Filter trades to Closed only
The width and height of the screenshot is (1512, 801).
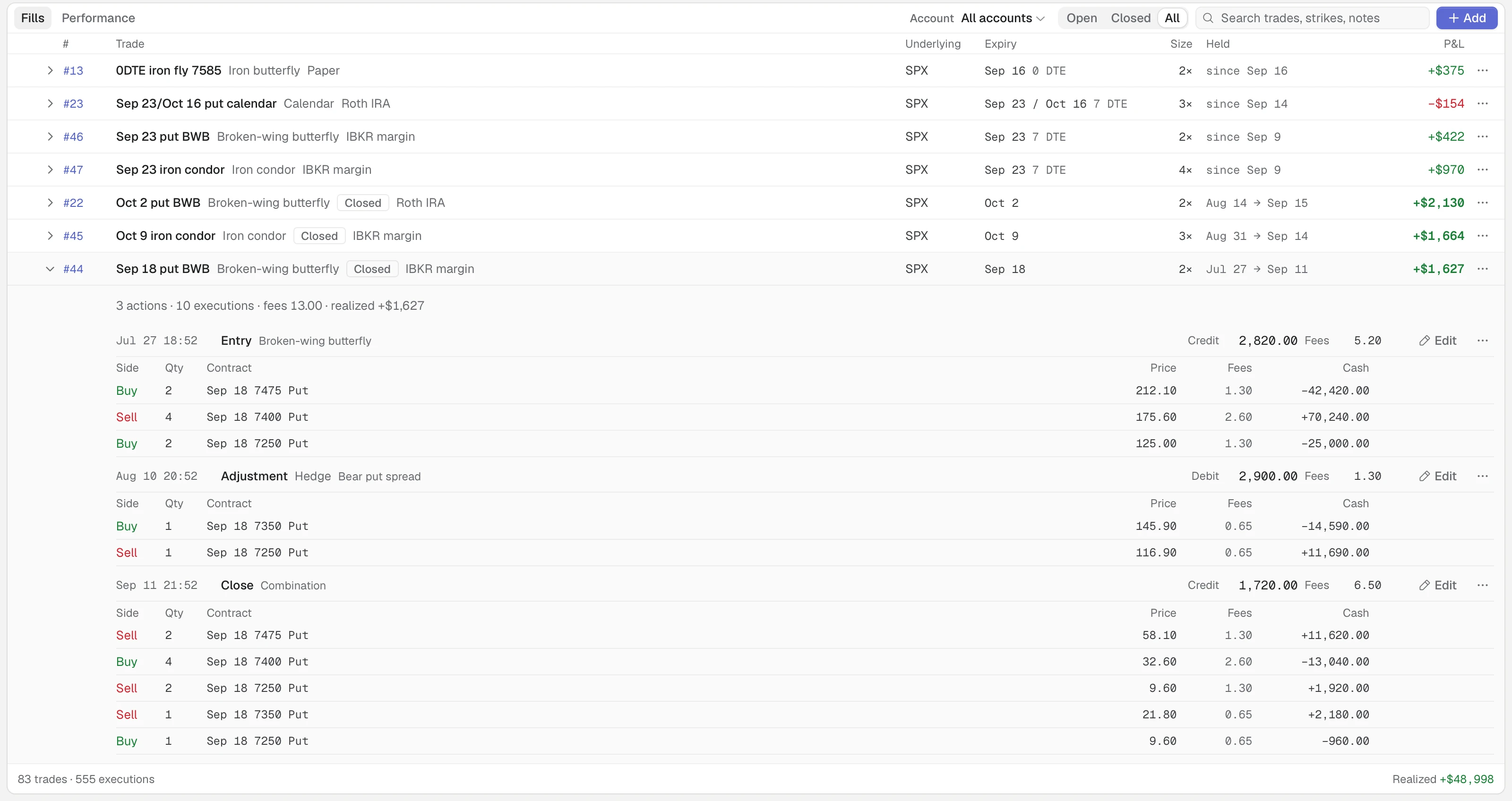point(1131,18)
